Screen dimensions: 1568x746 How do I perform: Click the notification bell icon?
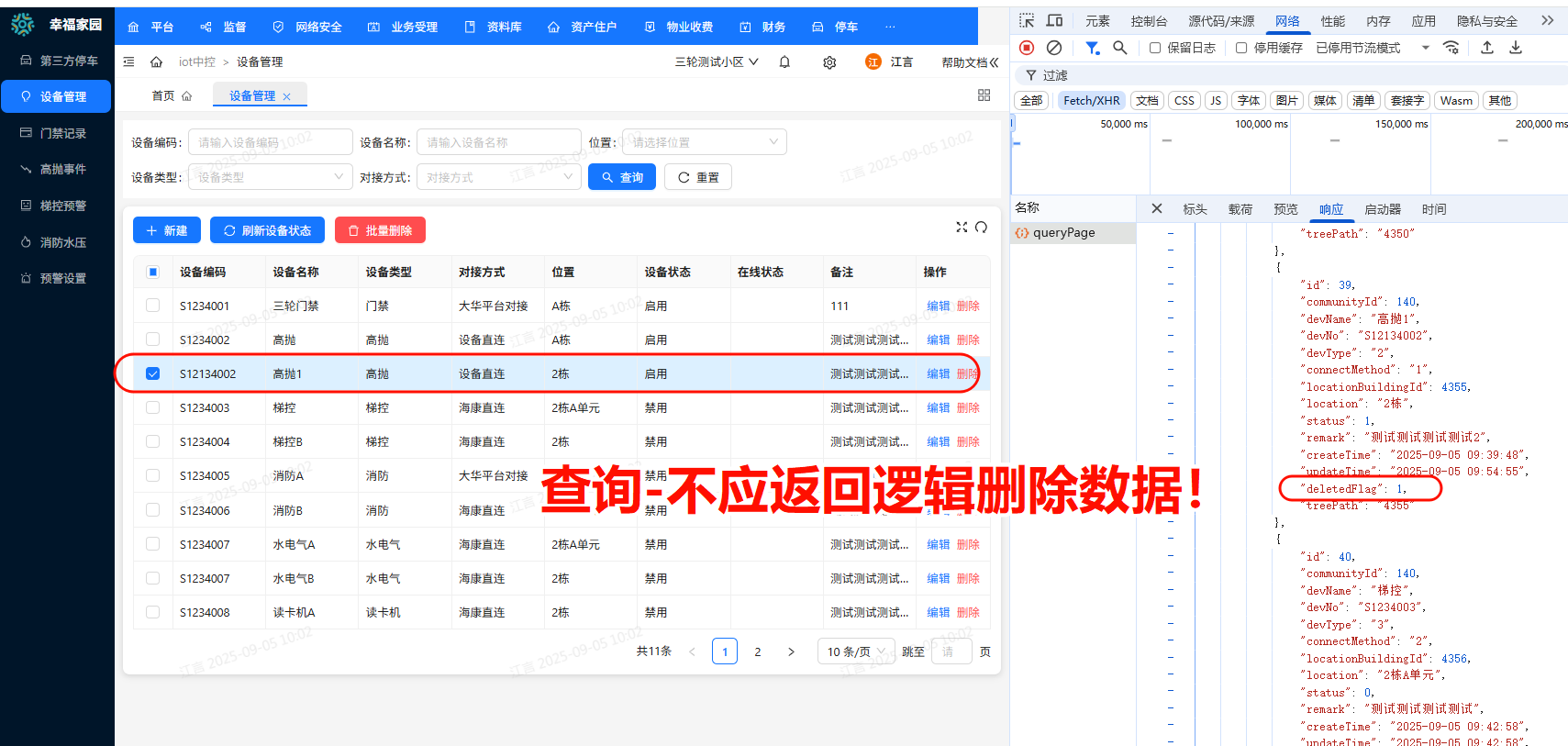784,62
